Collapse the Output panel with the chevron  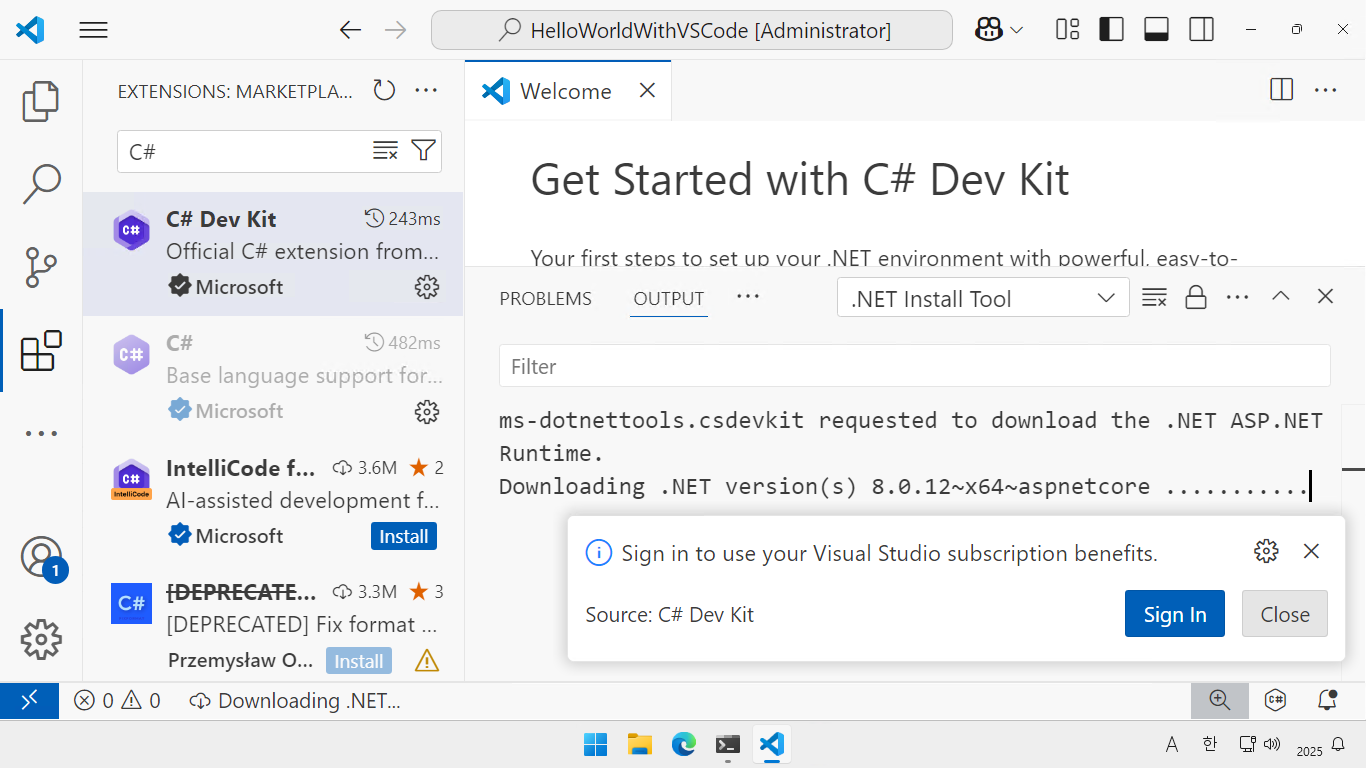tap(1281, 297)
